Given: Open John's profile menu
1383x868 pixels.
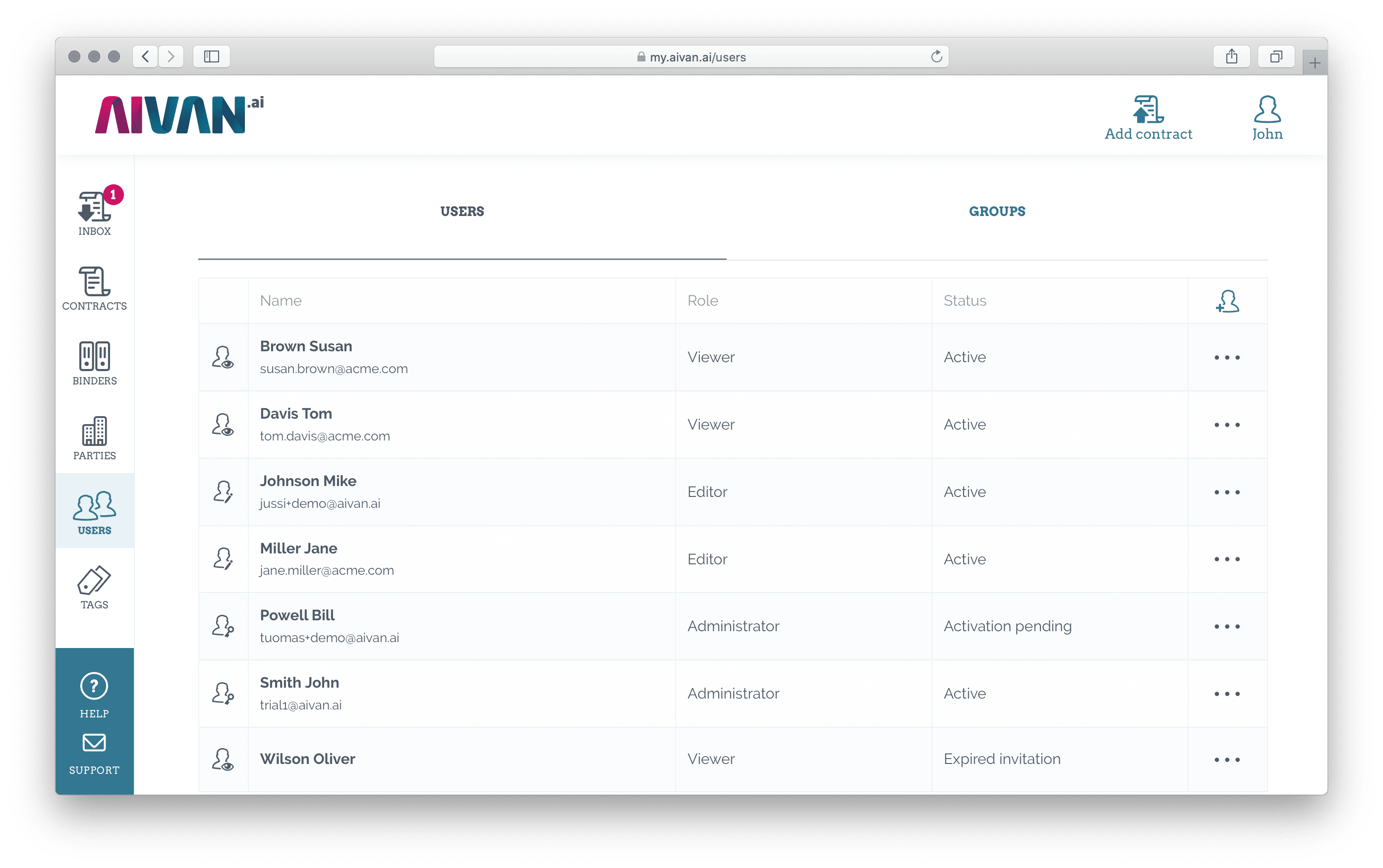Looking at the screenshot, I should pos(1267,109).
